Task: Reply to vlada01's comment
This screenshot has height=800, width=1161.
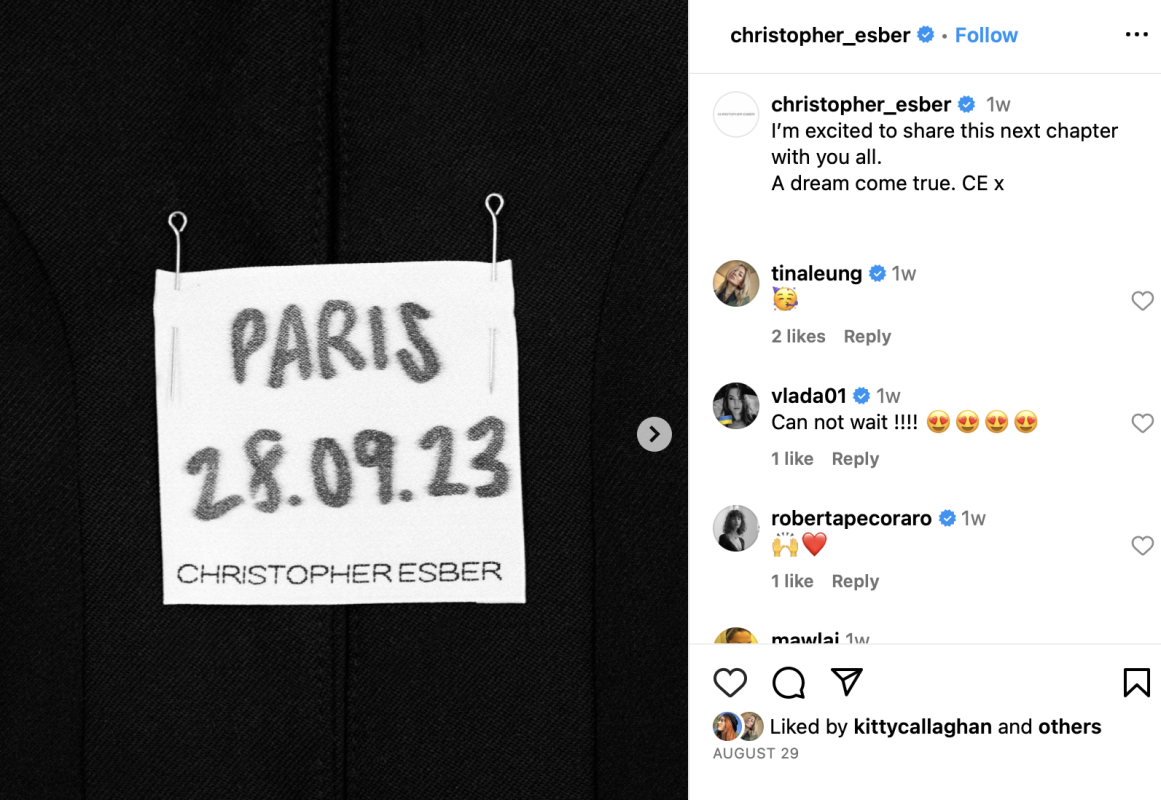Action: [854, 459]
